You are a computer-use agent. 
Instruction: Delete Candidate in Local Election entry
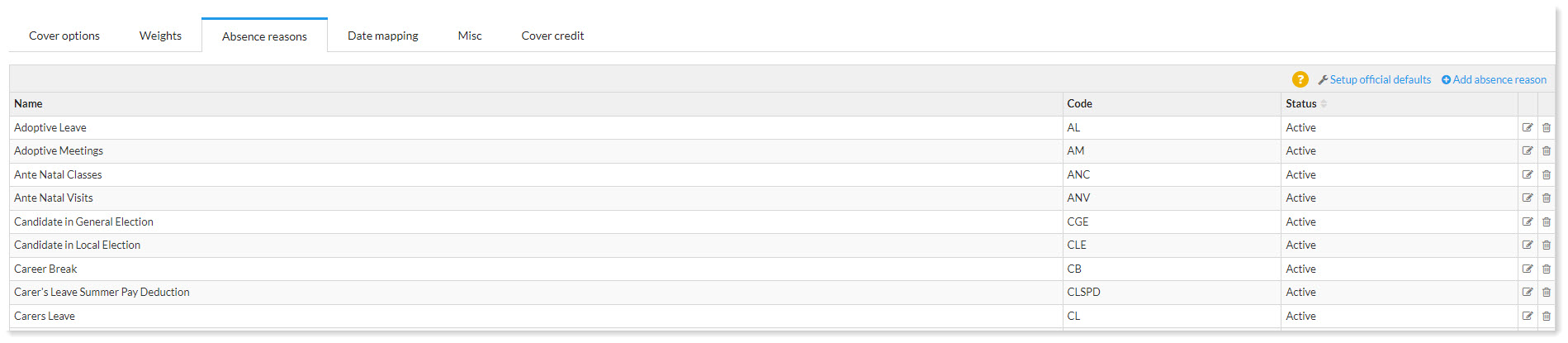point(1547,245)
